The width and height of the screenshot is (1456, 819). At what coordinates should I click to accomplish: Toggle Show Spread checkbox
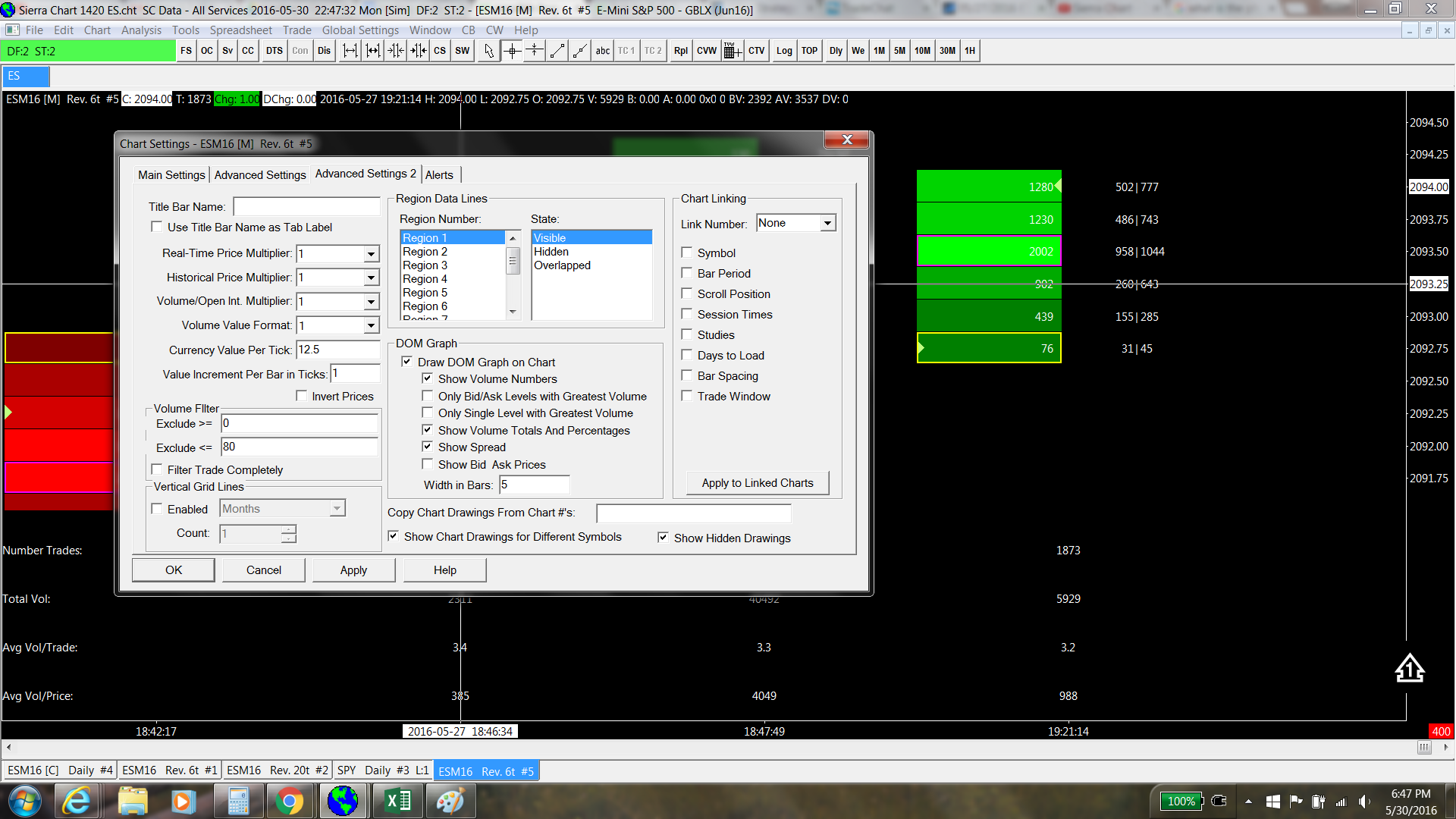pos(428,447)
